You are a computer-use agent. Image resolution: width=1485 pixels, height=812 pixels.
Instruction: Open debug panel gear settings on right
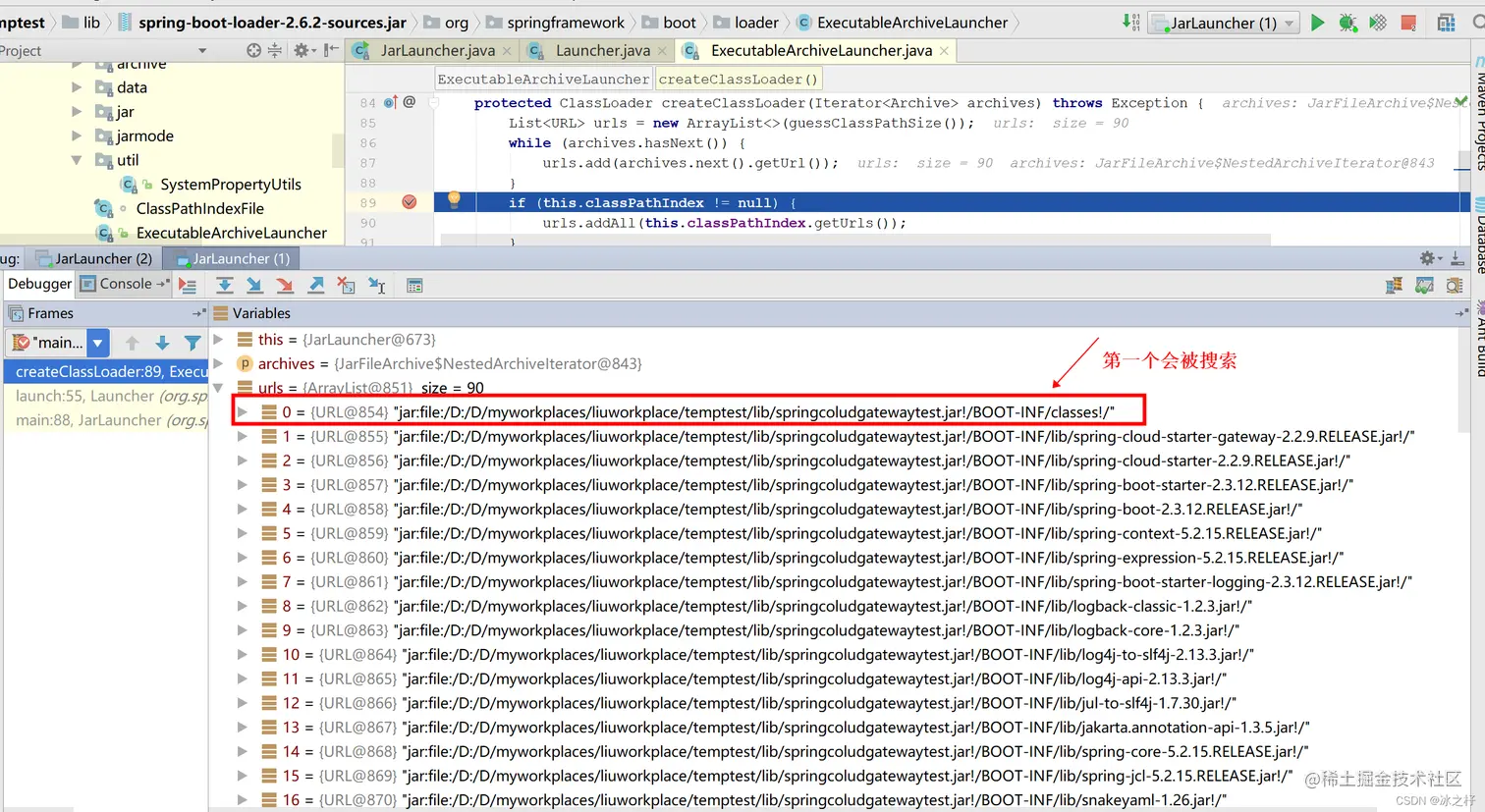1430,258
